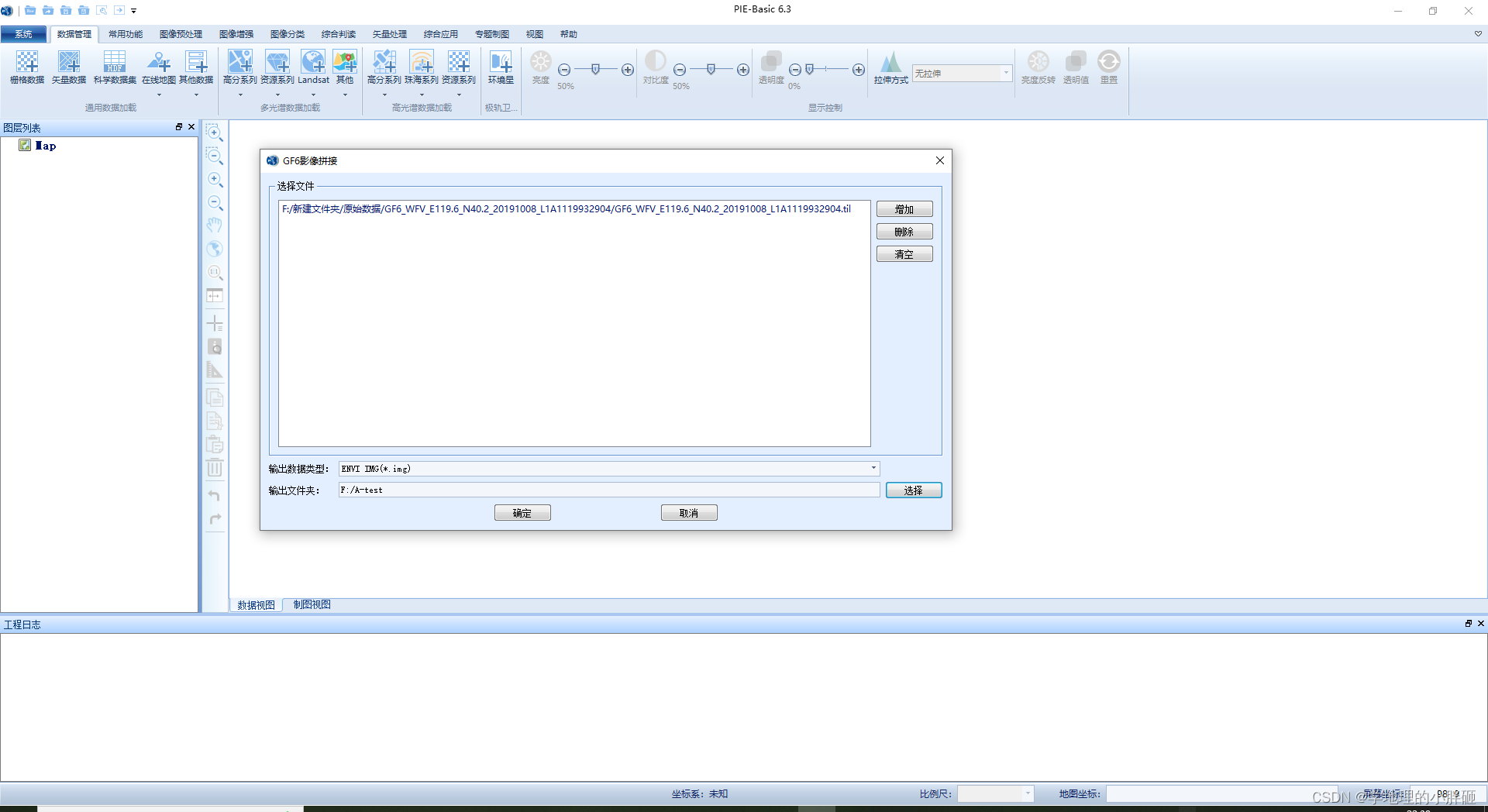Click hyperspectral 资源系列 icon
1488x812 pixels.
pyautogui.click(x=459, y=62)
